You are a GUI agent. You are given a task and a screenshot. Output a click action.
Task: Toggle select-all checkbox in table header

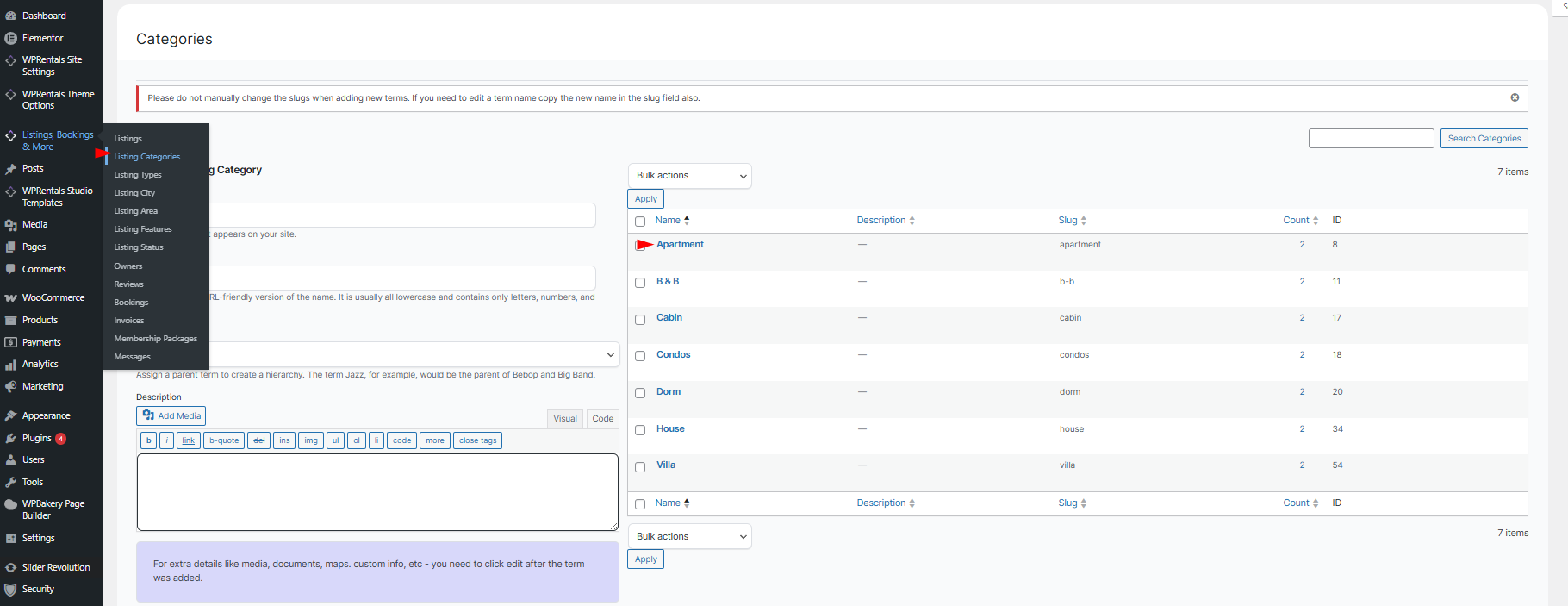click(640, 222)
